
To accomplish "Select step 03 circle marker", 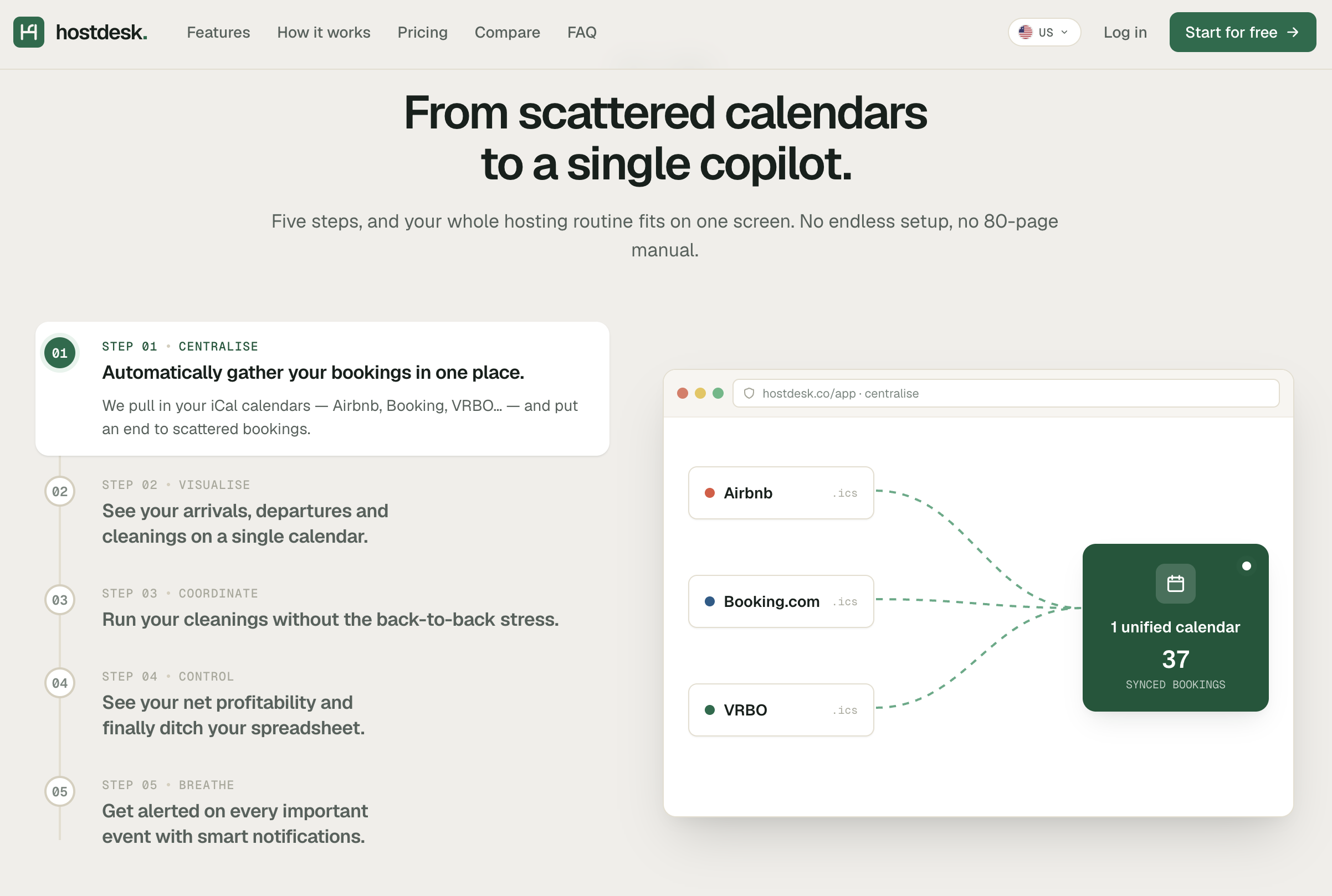I will point(60,600).
